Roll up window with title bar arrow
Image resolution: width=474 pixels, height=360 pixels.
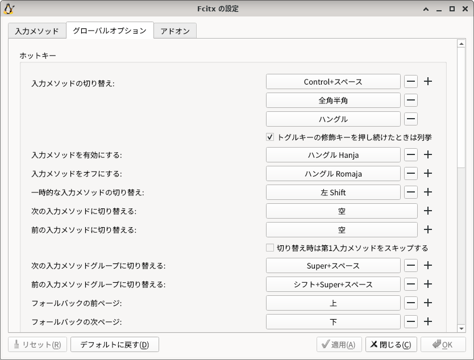click(426, 9)
